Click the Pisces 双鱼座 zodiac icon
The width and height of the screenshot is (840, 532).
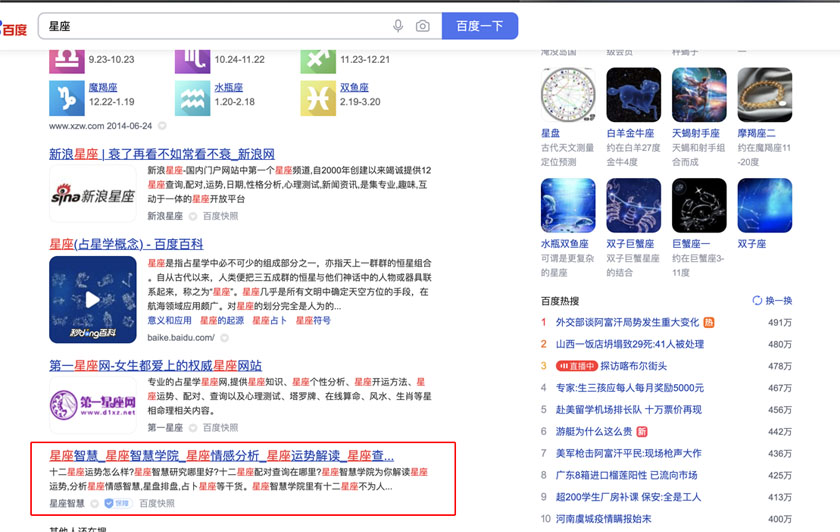pyautogui.click(x=318, y=98)
